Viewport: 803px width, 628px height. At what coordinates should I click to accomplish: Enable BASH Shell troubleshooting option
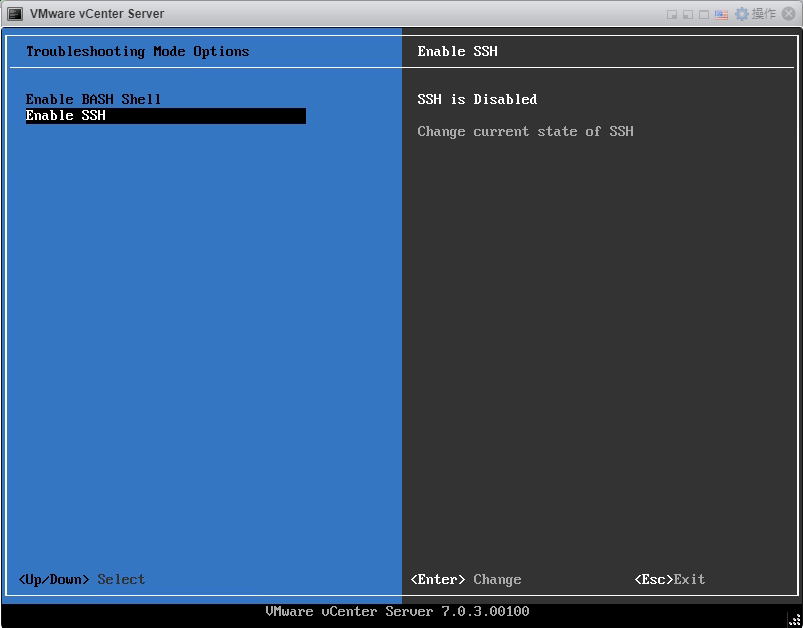point(93,99)
